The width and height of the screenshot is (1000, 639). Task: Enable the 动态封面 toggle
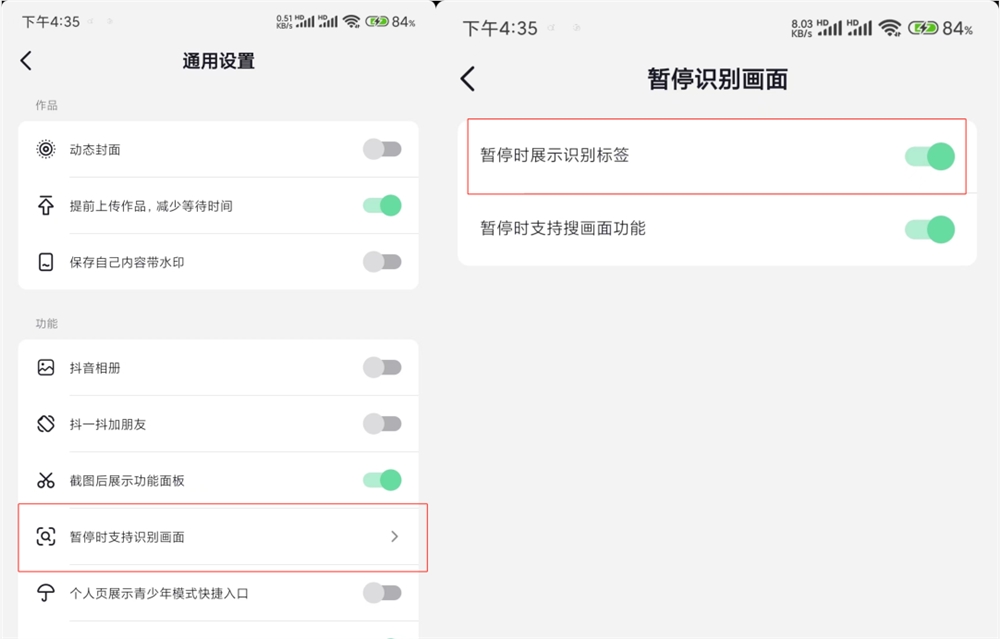381,149
